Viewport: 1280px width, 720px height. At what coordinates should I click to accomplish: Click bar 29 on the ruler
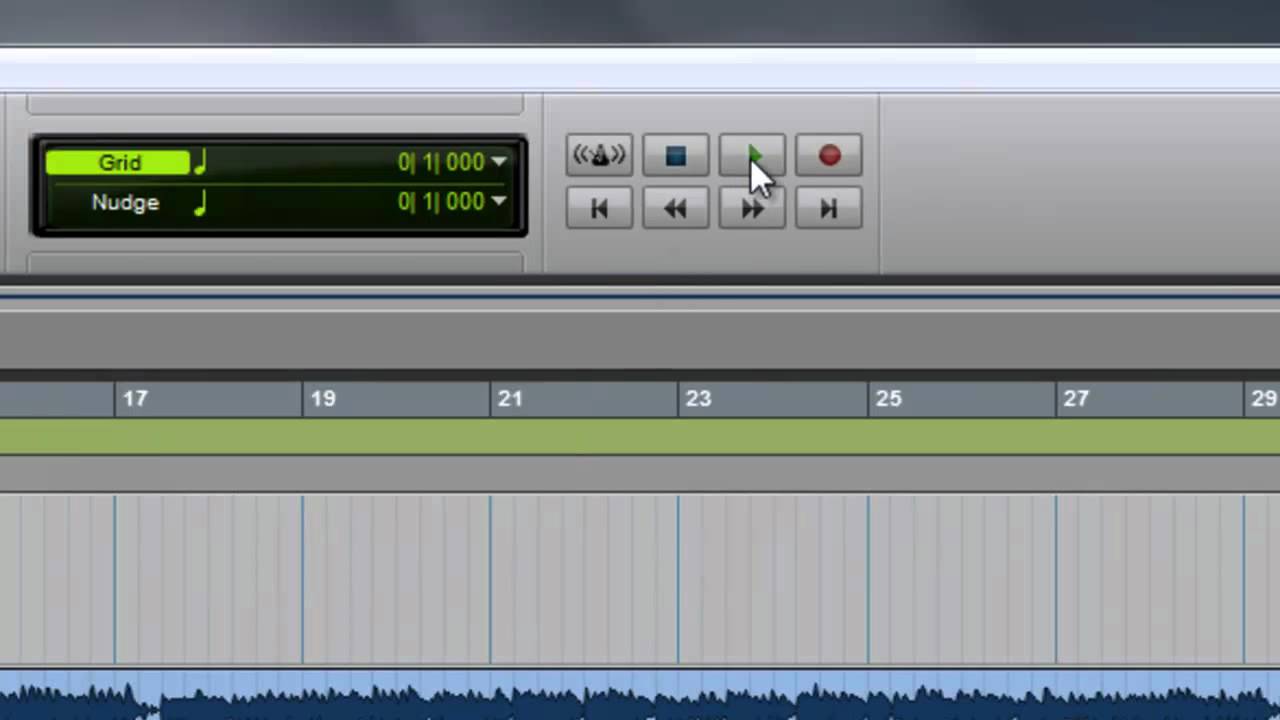click(x=1264, y=399)
